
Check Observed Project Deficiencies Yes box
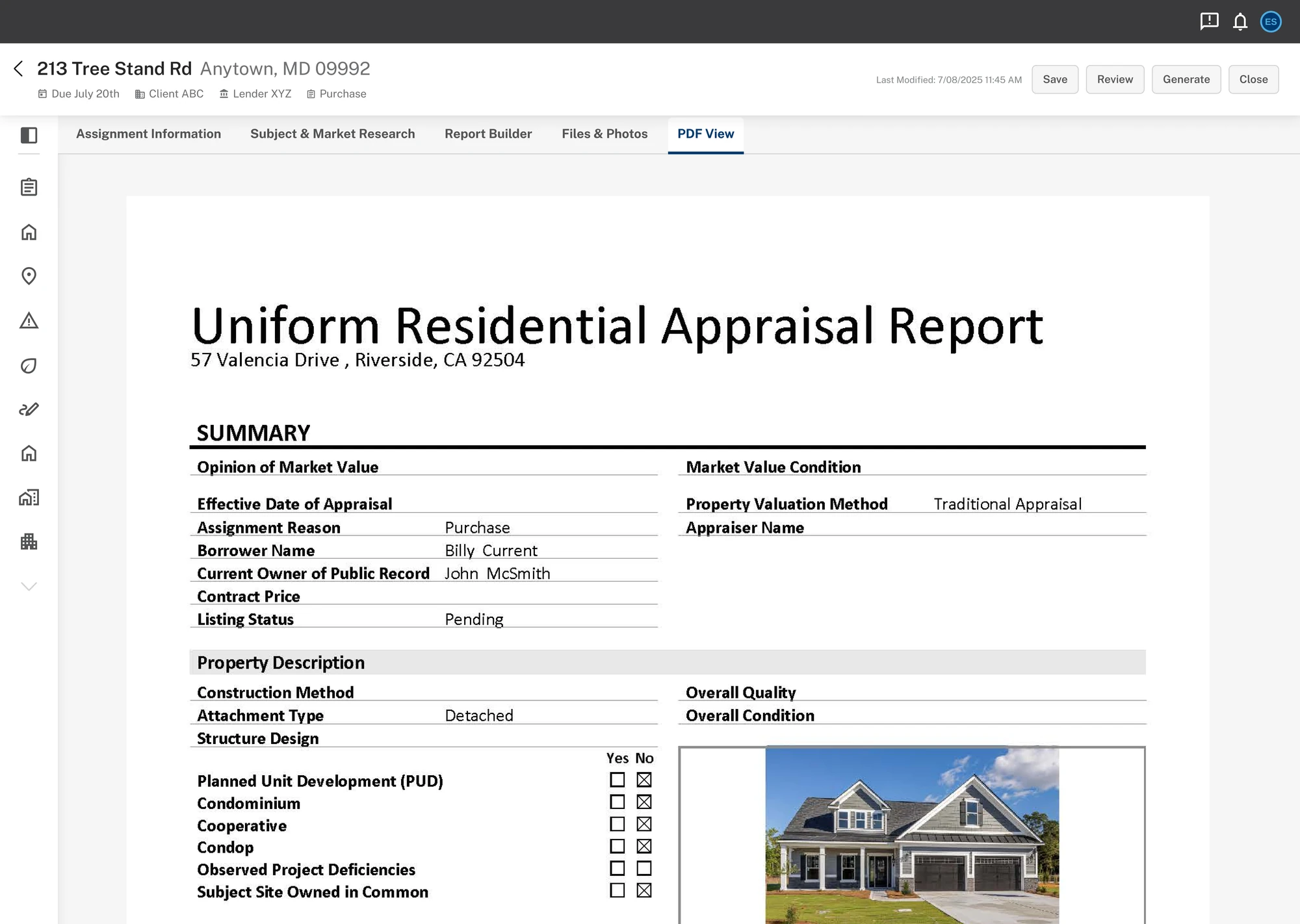click(x=617, y=869)
